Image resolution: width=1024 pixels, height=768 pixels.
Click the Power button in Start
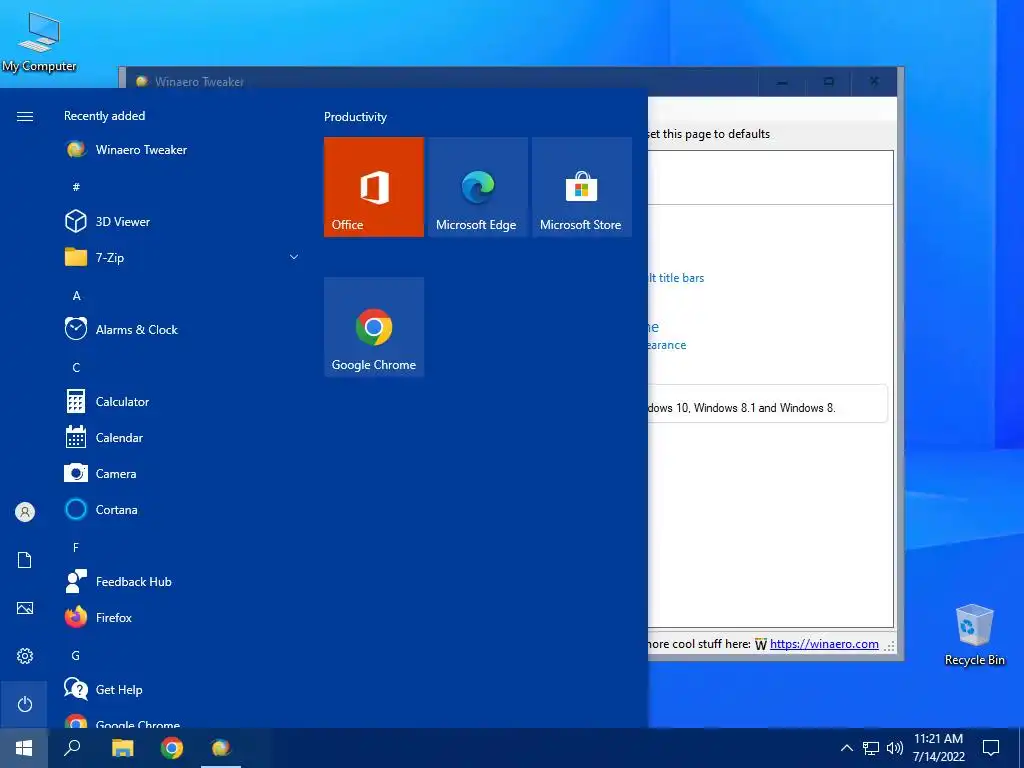25,704
